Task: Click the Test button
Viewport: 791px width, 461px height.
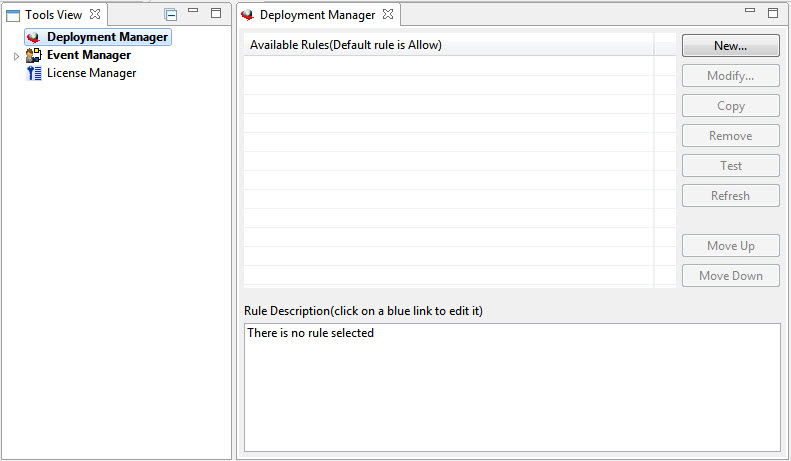Action: click(730, 165)
